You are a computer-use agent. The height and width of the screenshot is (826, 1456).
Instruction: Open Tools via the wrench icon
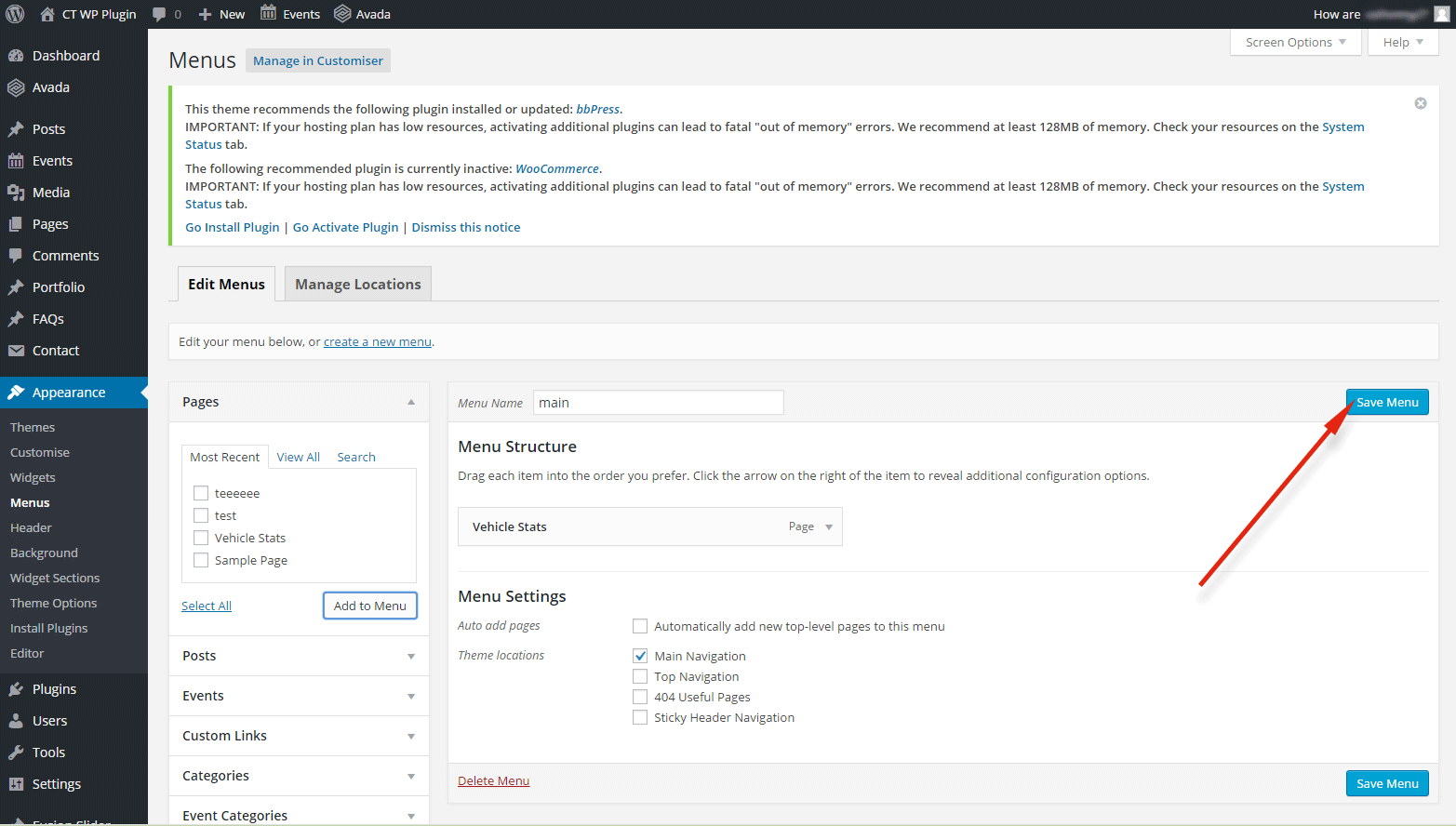16,753
